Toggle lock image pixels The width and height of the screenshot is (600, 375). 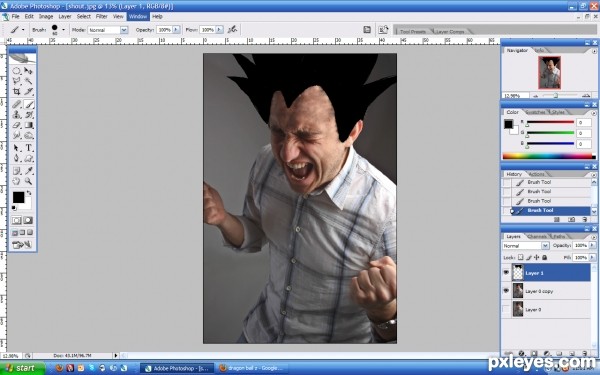click(529, 258)
